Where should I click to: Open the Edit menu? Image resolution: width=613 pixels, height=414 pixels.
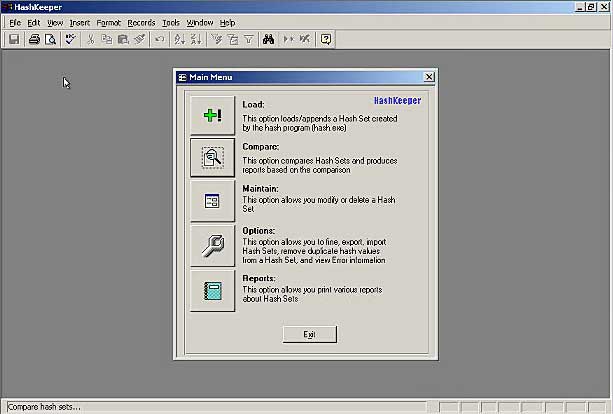click(34, 23)
